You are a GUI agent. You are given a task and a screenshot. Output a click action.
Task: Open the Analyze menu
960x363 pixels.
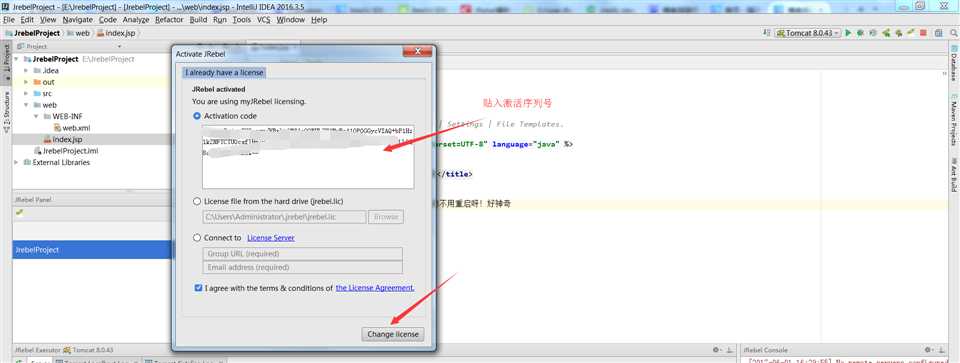click(x=136, y=20)
